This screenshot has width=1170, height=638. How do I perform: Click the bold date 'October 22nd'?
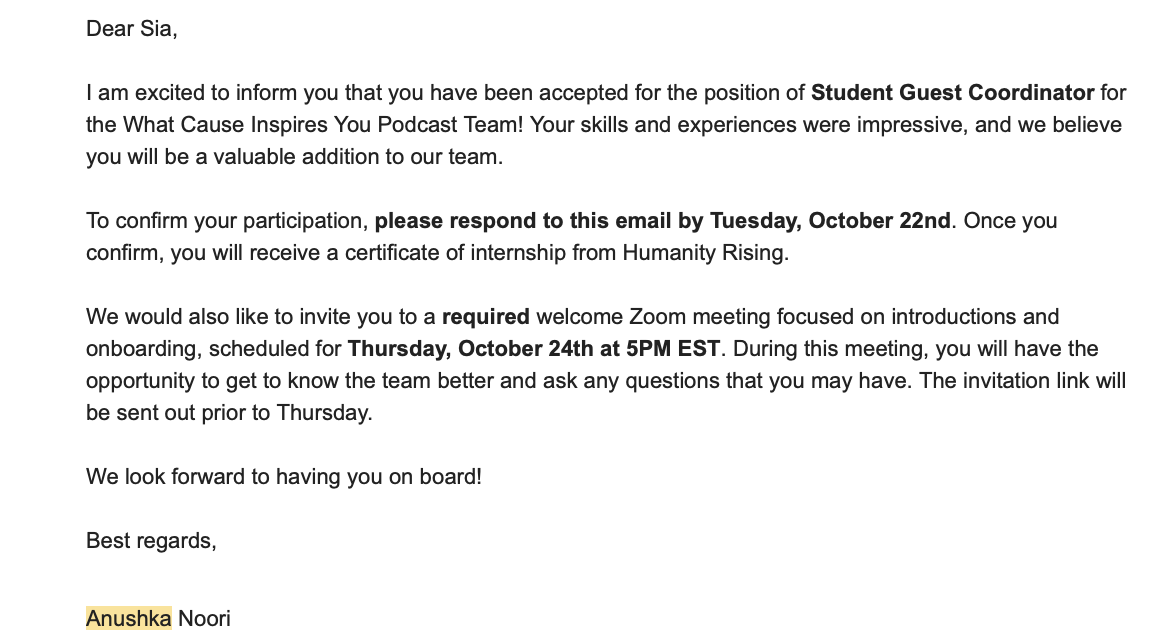(x=879, y=221)
